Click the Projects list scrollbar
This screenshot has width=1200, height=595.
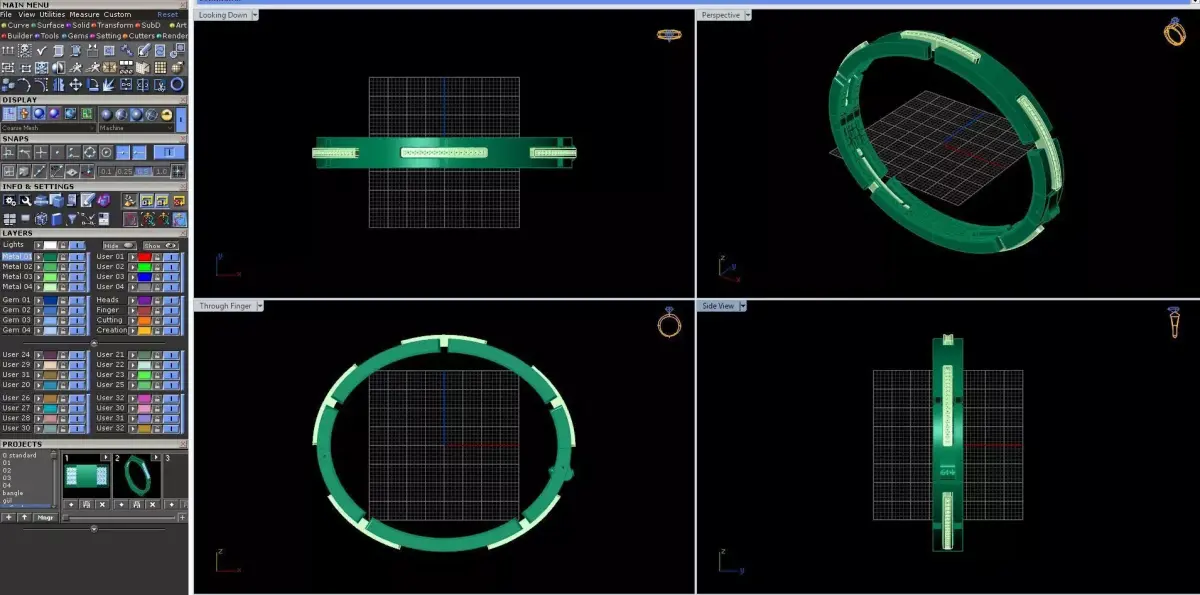tap(54, 478)
